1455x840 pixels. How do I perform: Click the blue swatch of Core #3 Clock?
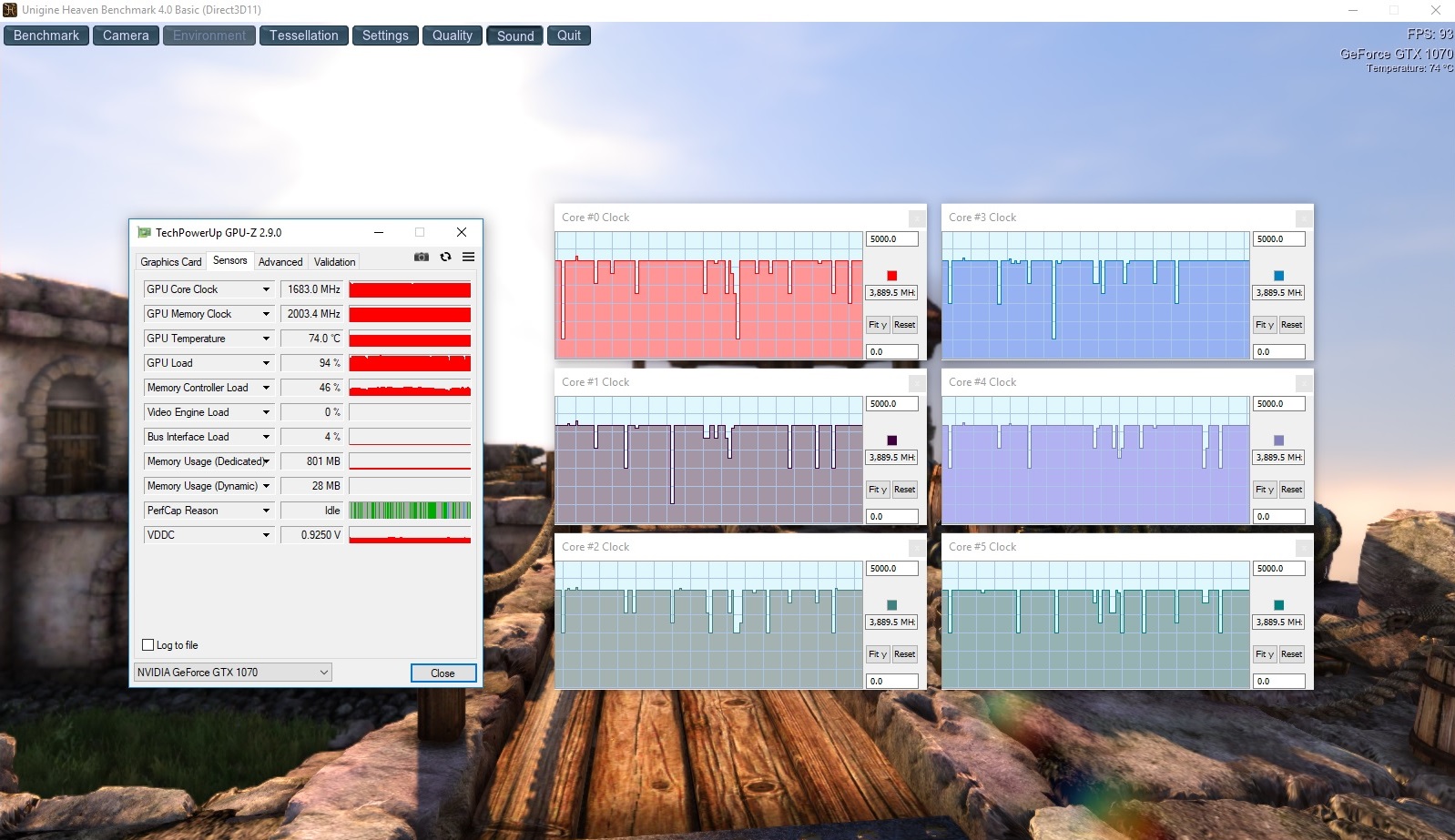(x=1278, y=276)
